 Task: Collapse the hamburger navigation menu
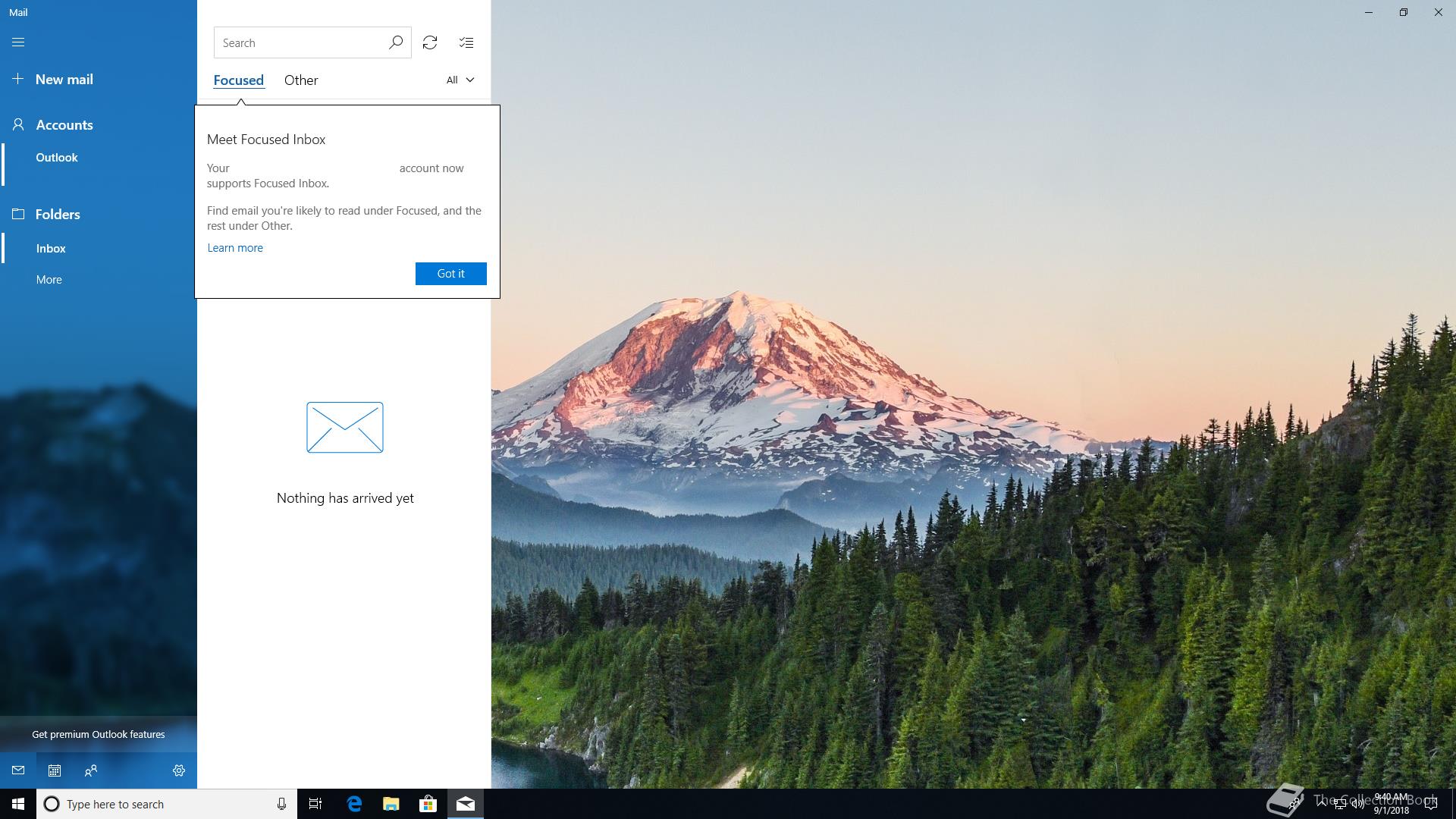(x=18, y=42)
